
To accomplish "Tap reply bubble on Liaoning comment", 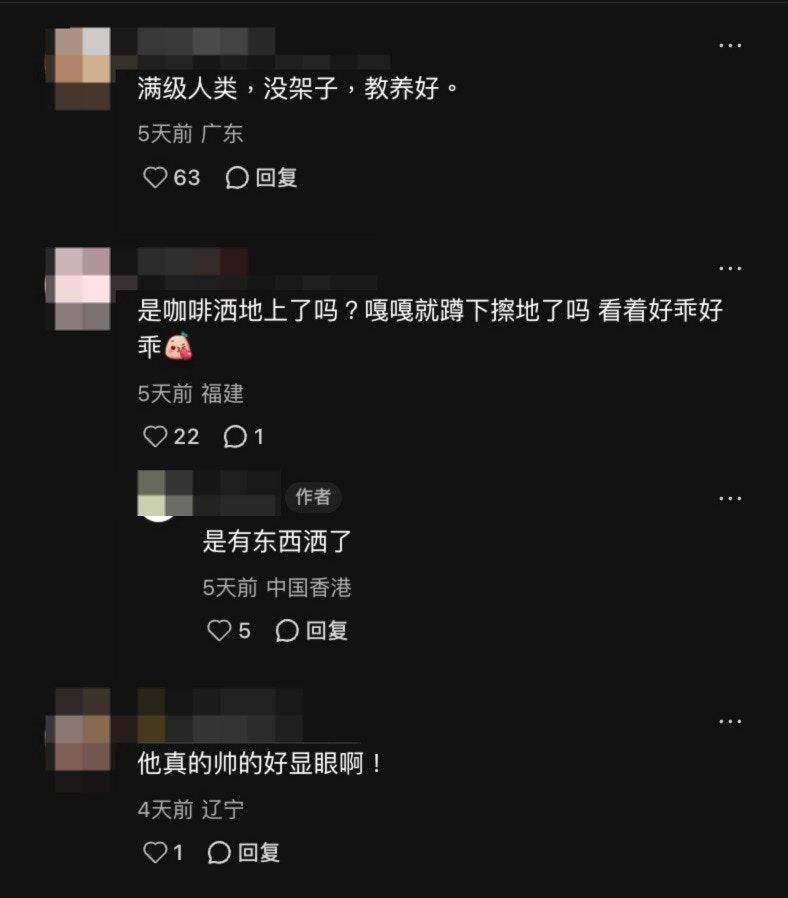I will [219, 852].
